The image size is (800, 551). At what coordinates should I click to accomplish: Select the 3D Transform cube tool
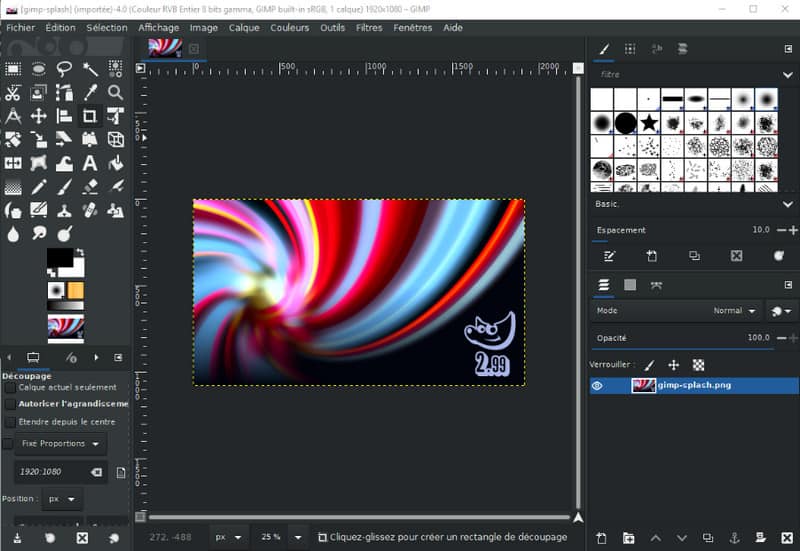point(116,139)
